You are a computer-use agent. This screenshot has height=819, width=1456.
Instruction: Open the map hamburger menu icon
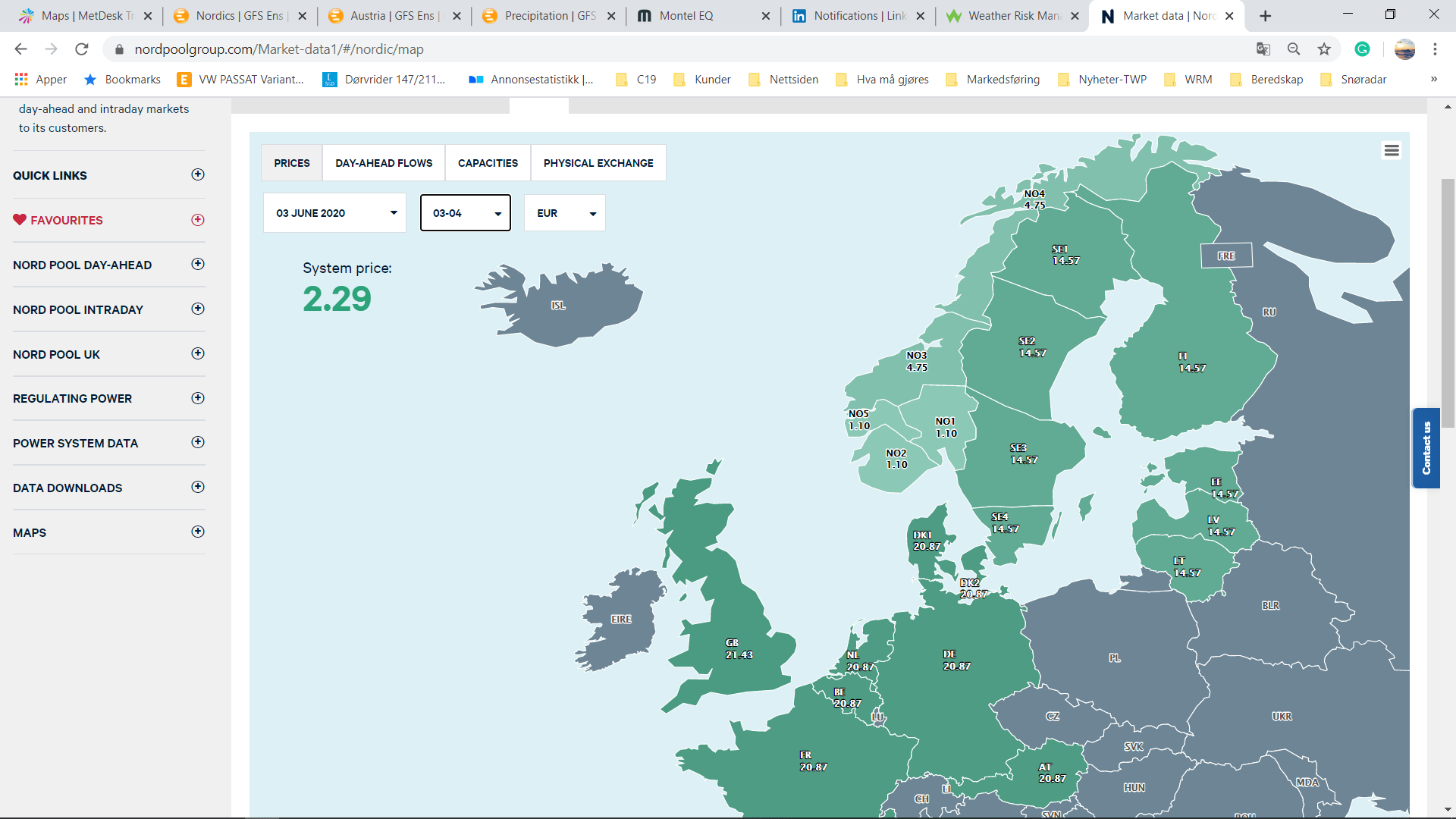1391,150
